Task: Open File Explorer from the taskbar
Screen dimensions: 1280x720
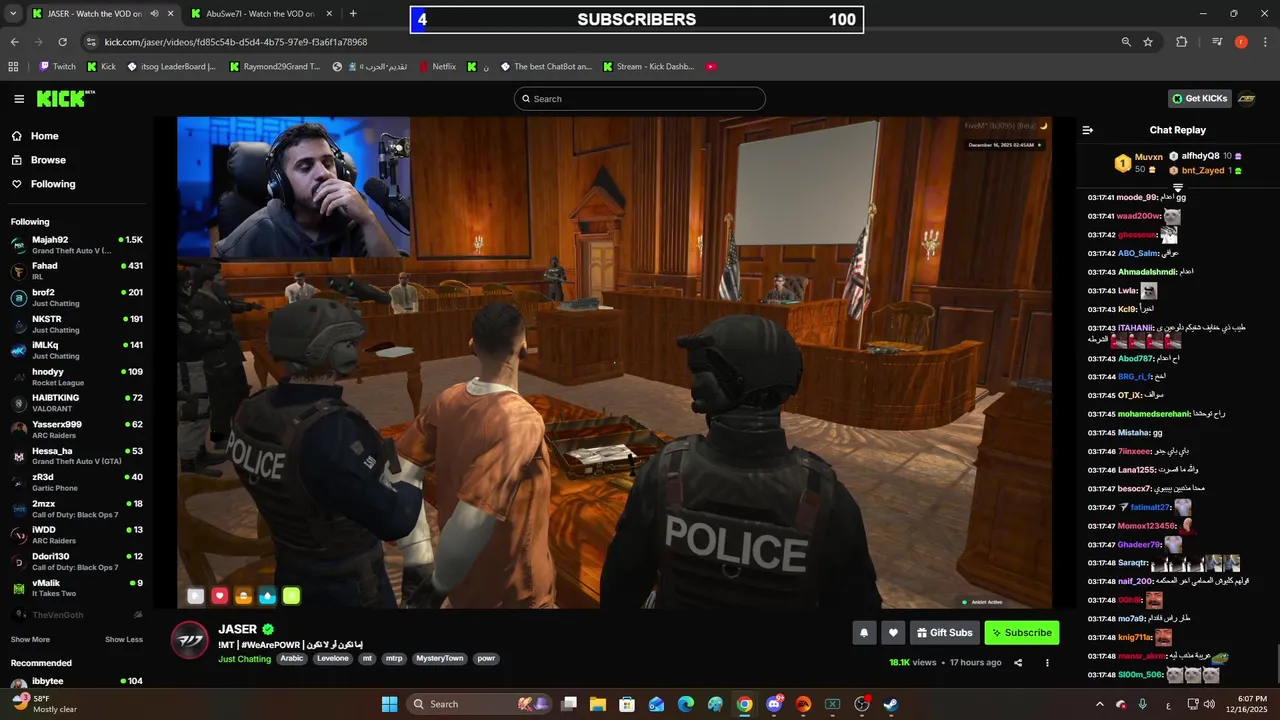Action: pos(597,704)
